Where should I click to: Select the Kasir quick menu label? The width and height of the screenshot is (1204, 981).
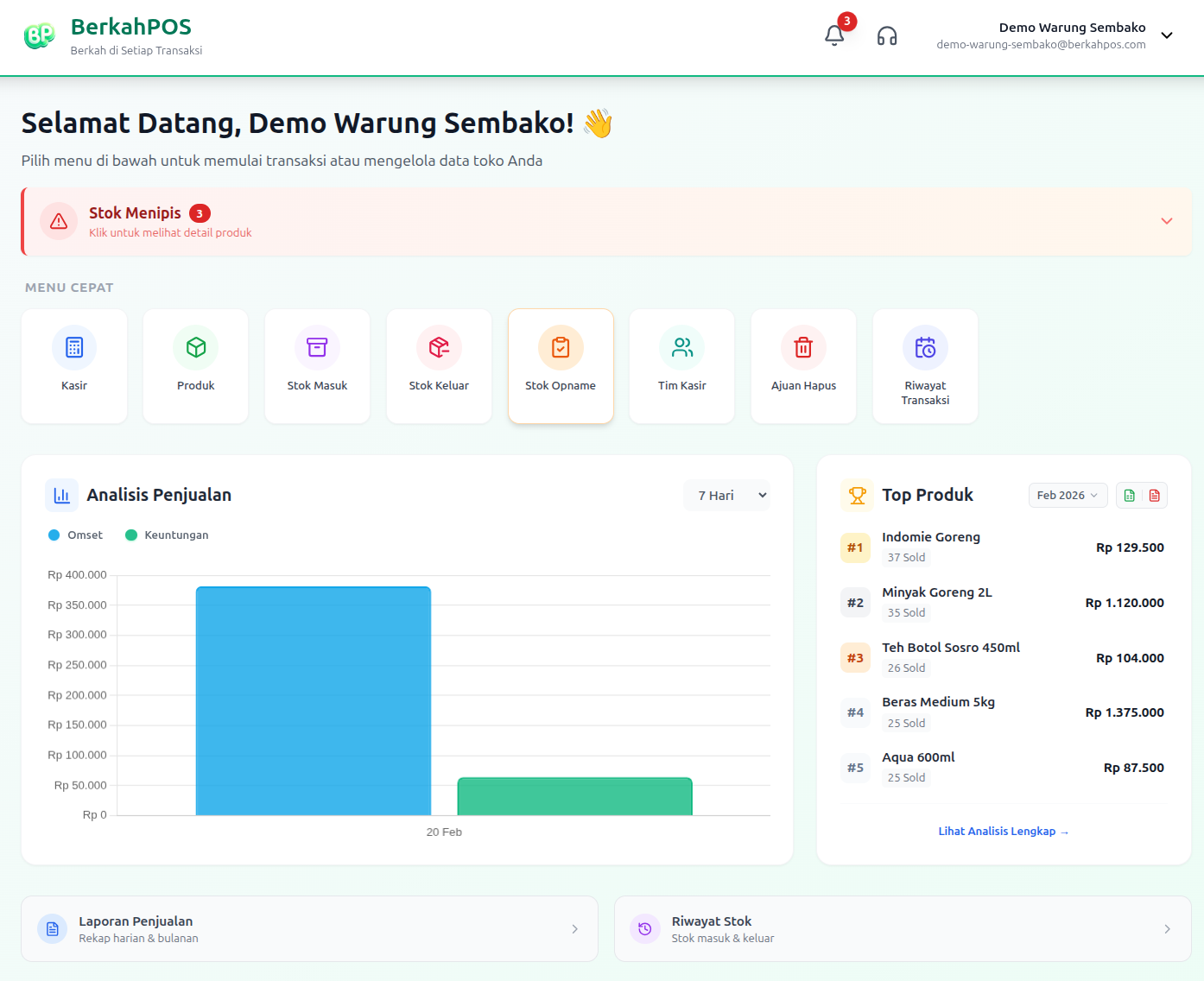[74, 386]
